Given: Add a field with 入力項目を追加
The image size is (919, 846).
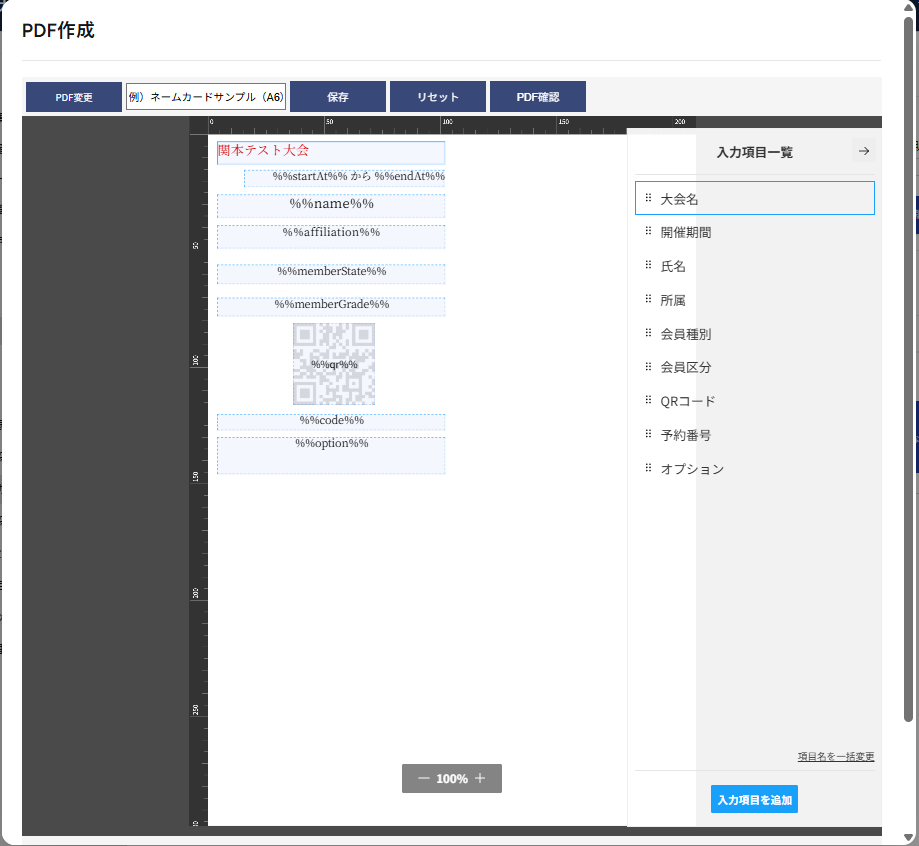Looking at the screenshot, I should [x=754, y=799].
